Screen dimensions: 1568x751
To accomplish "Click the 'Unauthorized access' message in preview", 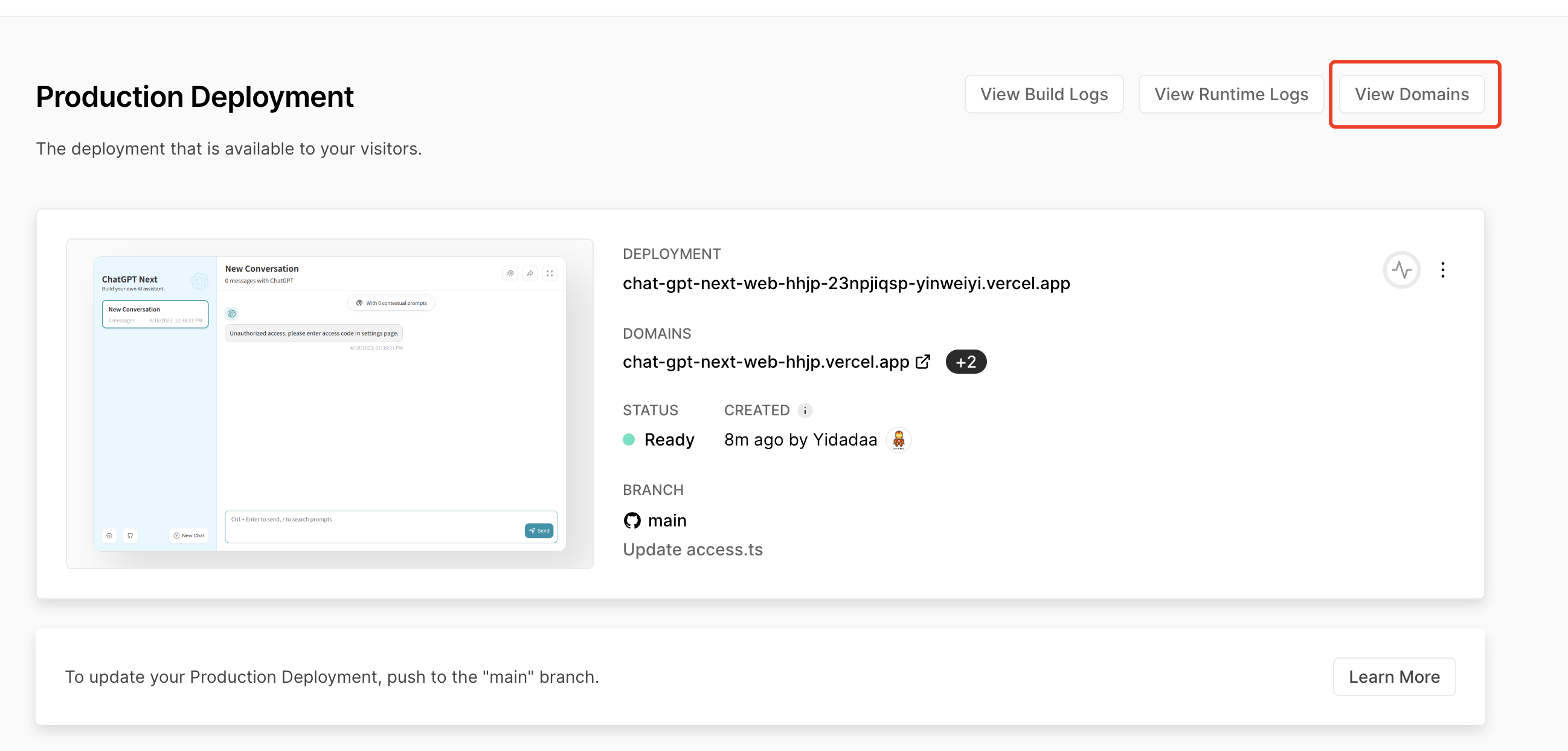I will (x=314, y=333).
